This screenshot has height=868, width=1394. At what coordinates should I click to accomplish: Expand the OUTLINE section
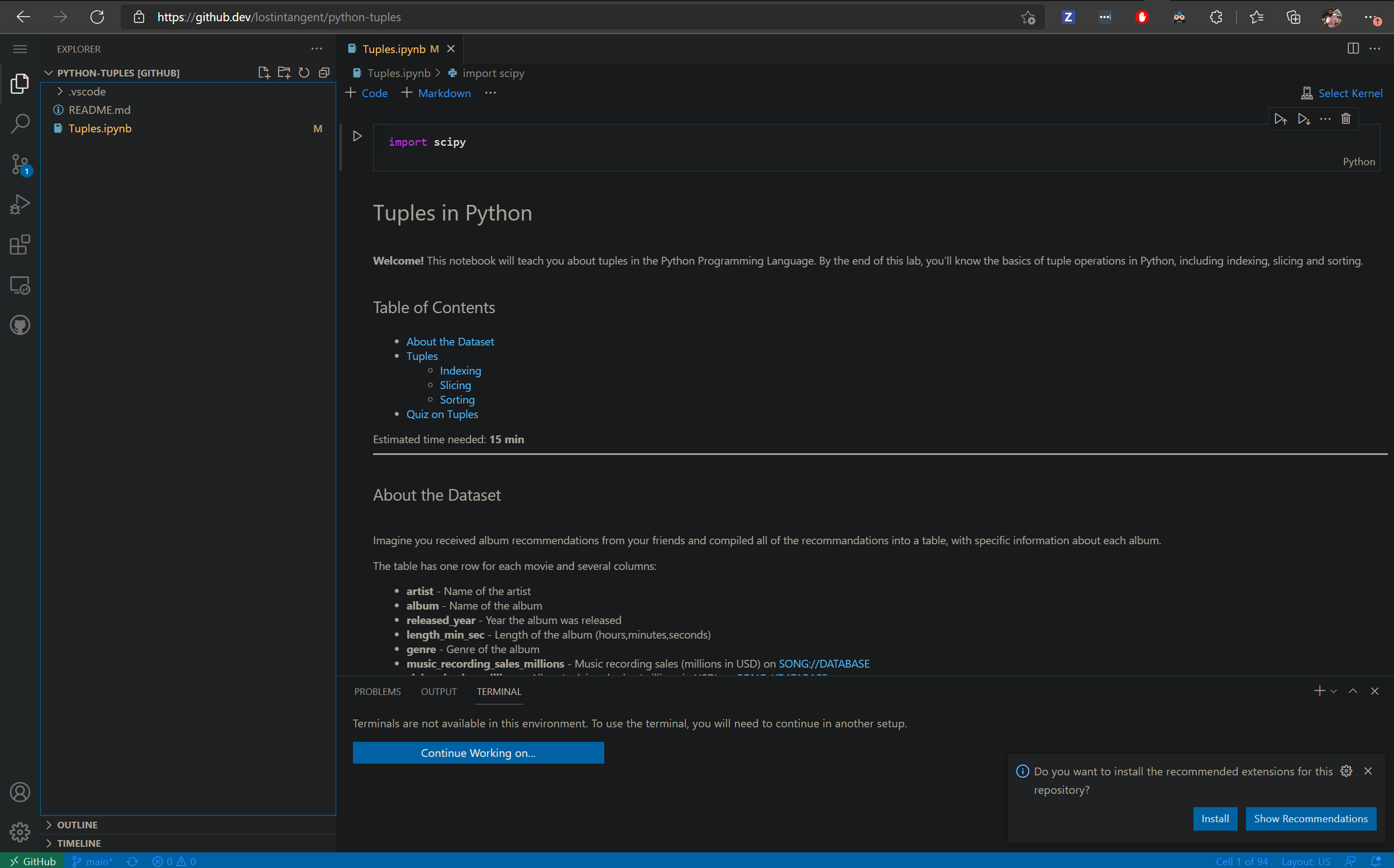(x=78, y=824)
